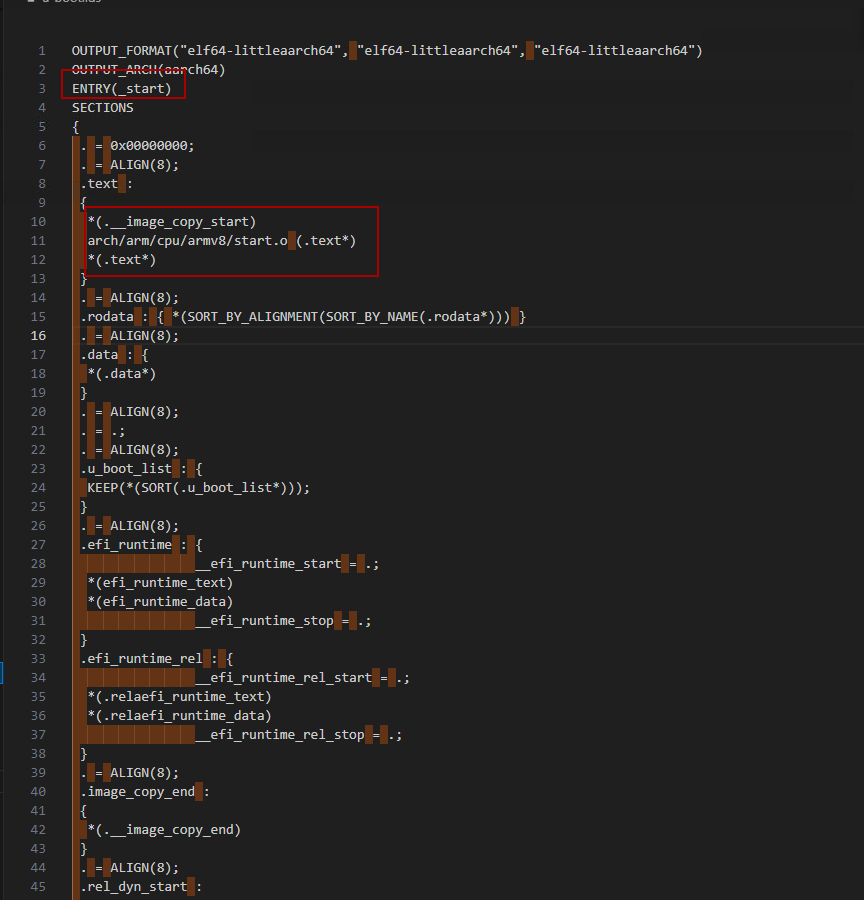
Task: Click *(.relaefi_runtime_data) on line 36
Action: click(179, 715)
